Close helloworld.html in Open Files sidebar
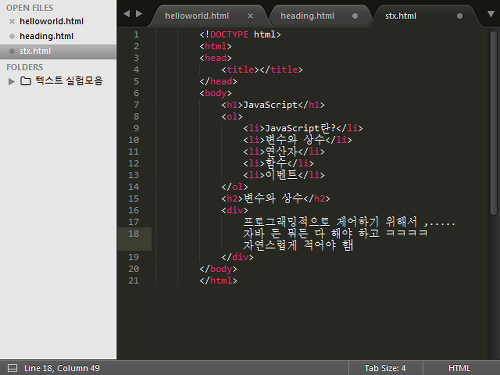Screen dimensions: 500x375 [12, 22]
